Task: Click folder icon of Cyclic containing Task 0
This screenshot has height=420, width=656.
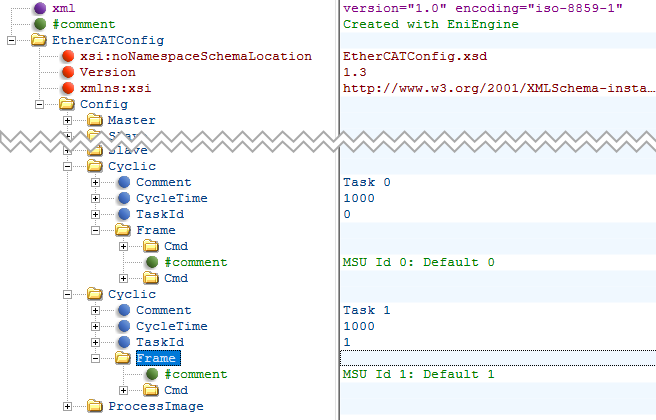Action: pyautogui.click(x=95, y=166)
